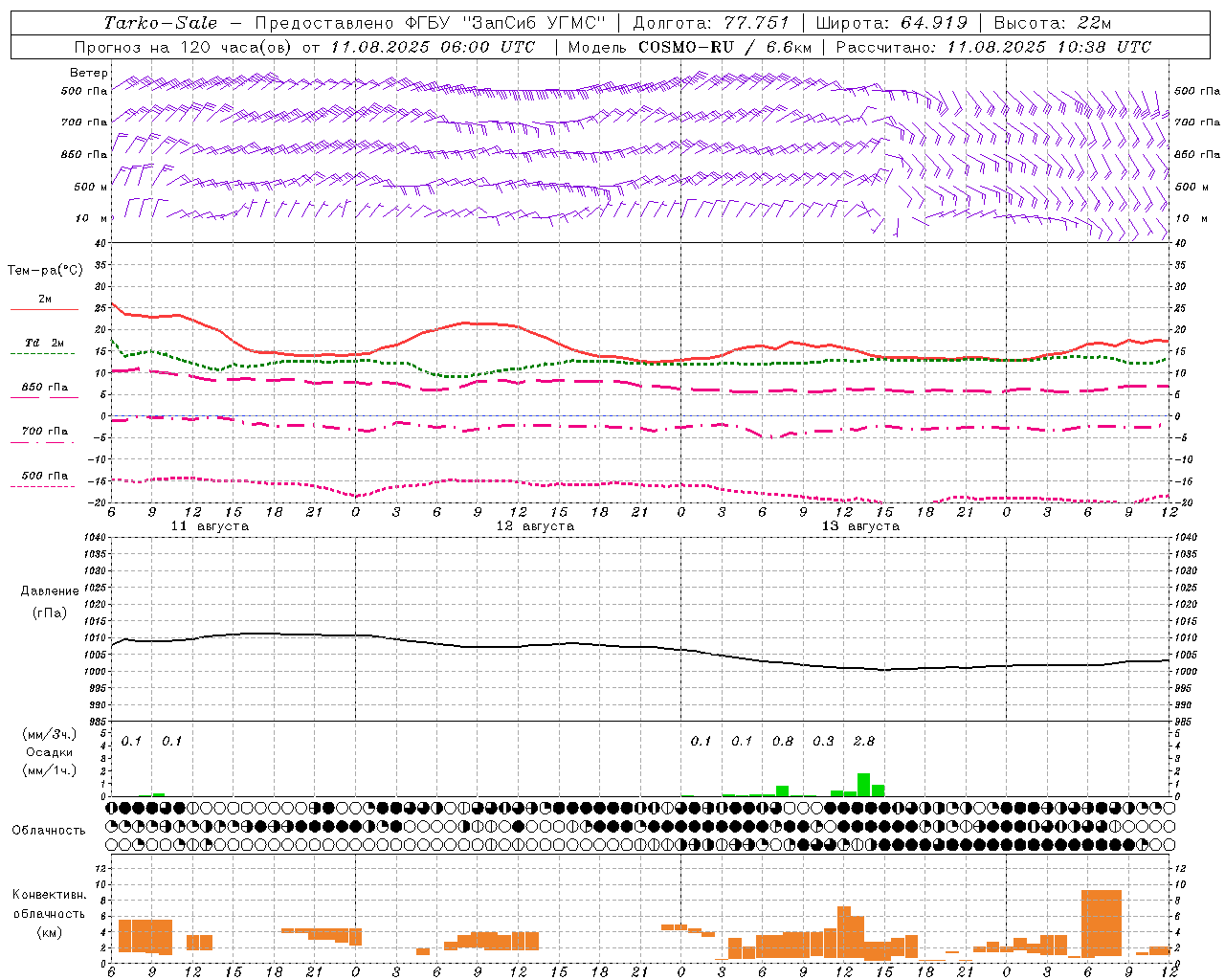
Task: Select the "Высота: 22м" header value
Action: pyautogui.click(x=1053, y=23)
